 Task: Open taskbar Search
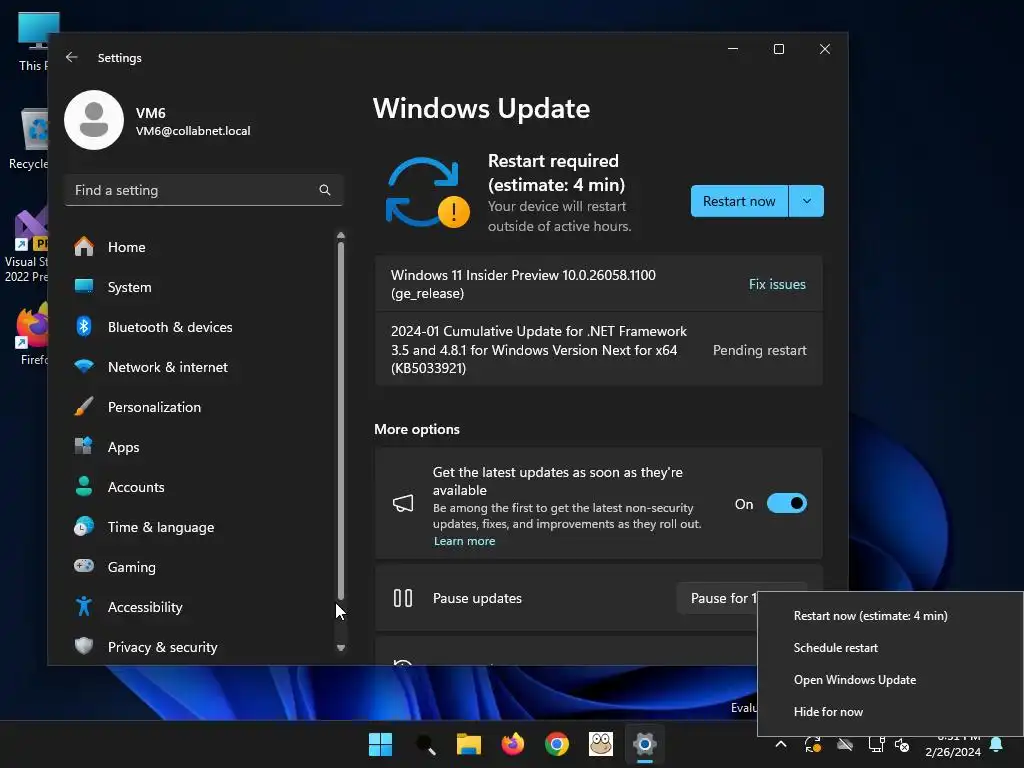(425, 744)
